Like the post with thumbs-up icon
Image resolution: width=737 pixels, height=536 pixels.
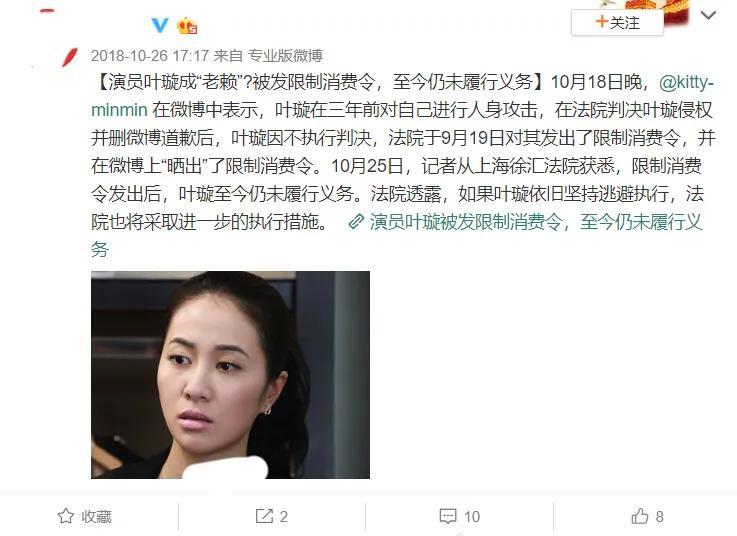click(640, 516)
